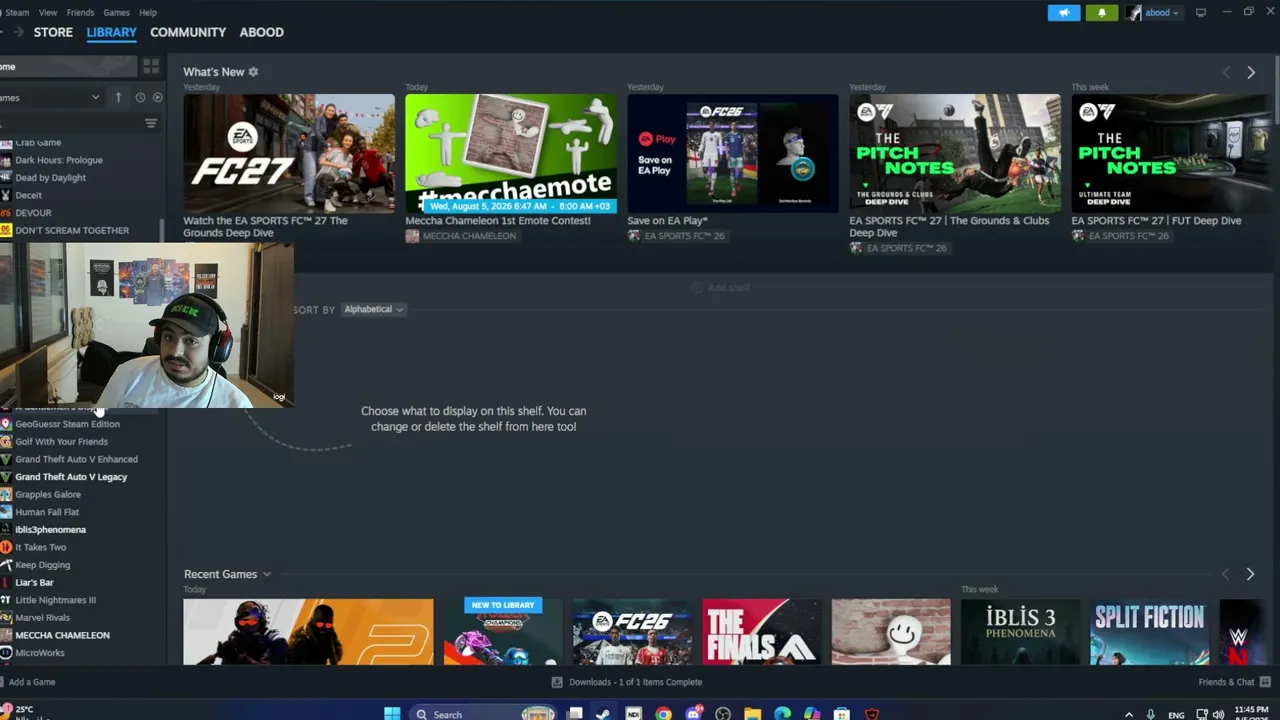Open Split Fiction recent game cover
This screenshot has height=720, width=1280.
[1149, 632]
